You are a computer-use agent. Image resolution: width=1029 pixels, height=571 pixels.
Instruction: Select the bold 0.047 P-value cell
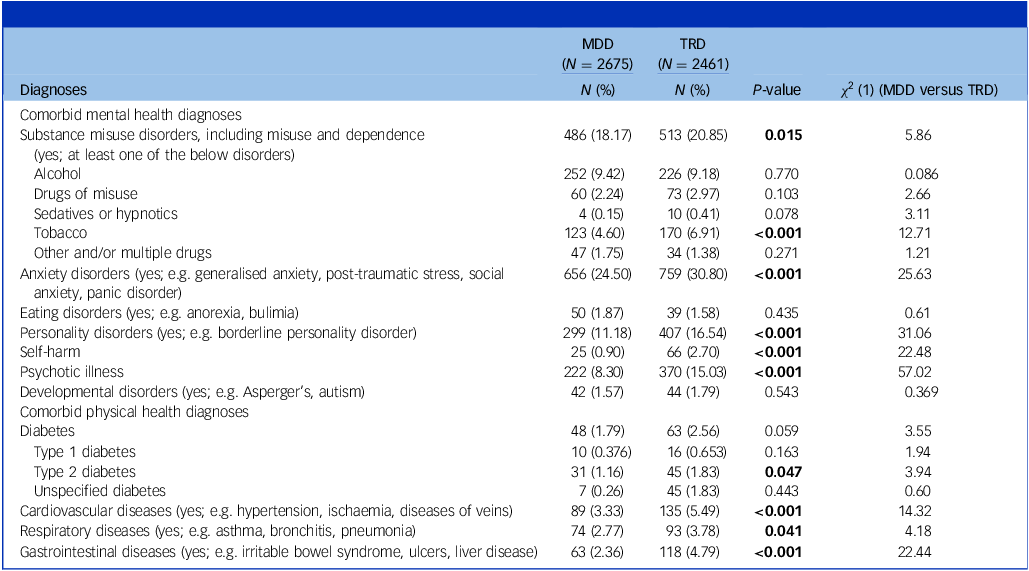pyautogui.click(x=783, y=471)
